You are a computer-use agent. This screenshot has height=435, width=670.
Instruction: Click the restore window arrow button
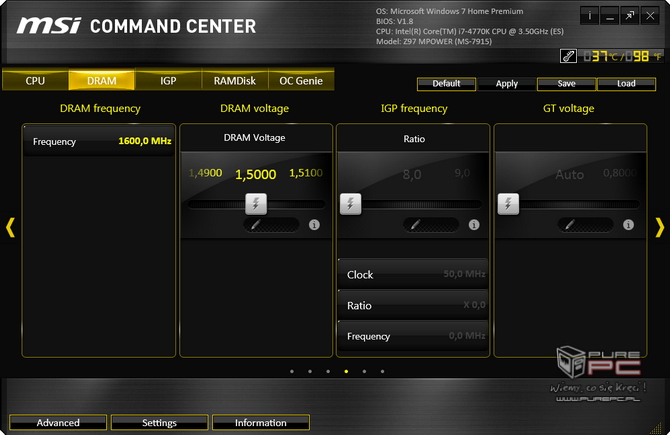point(630,16)
